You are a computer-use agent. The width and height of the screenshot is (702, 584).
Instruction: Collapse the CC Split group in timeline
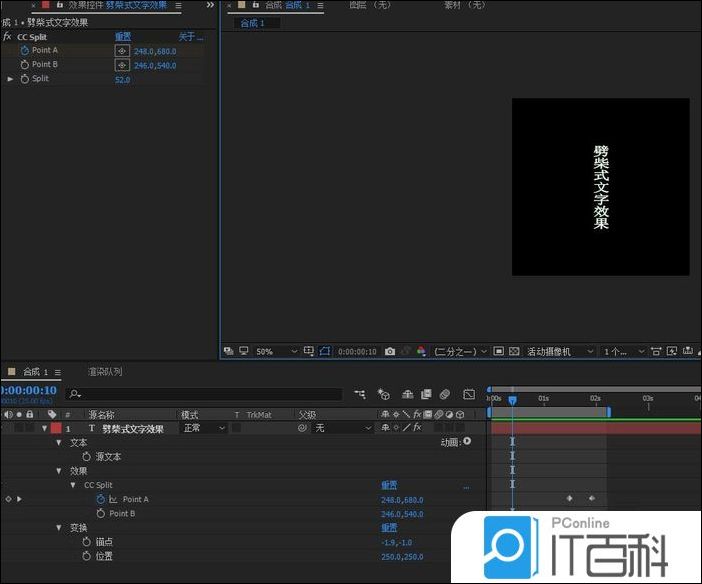(x=73, y=485)
